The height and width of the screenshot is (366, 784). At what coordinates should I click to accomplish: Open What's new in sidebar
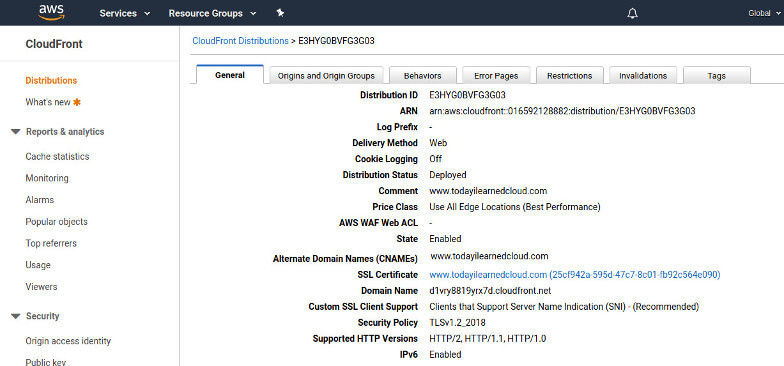(x=48, y=102)
